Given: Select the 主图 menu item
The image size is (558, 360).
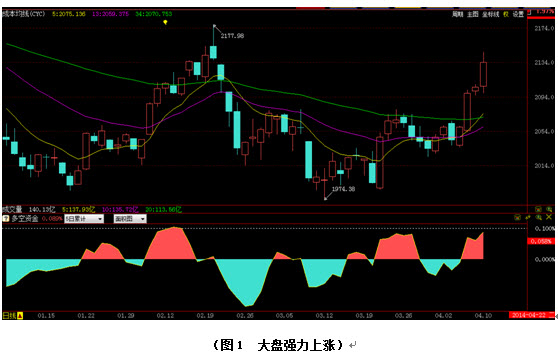Looking at the screenshot, I should click(473, 14).
